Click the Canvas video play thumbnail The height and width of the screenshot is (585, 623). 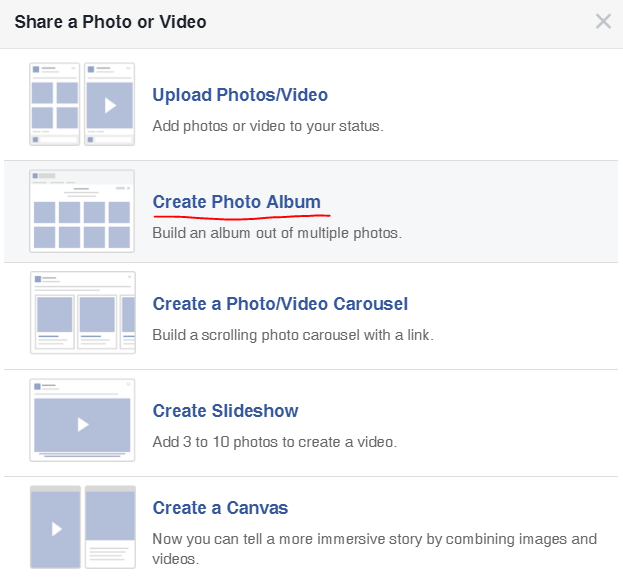54,527
